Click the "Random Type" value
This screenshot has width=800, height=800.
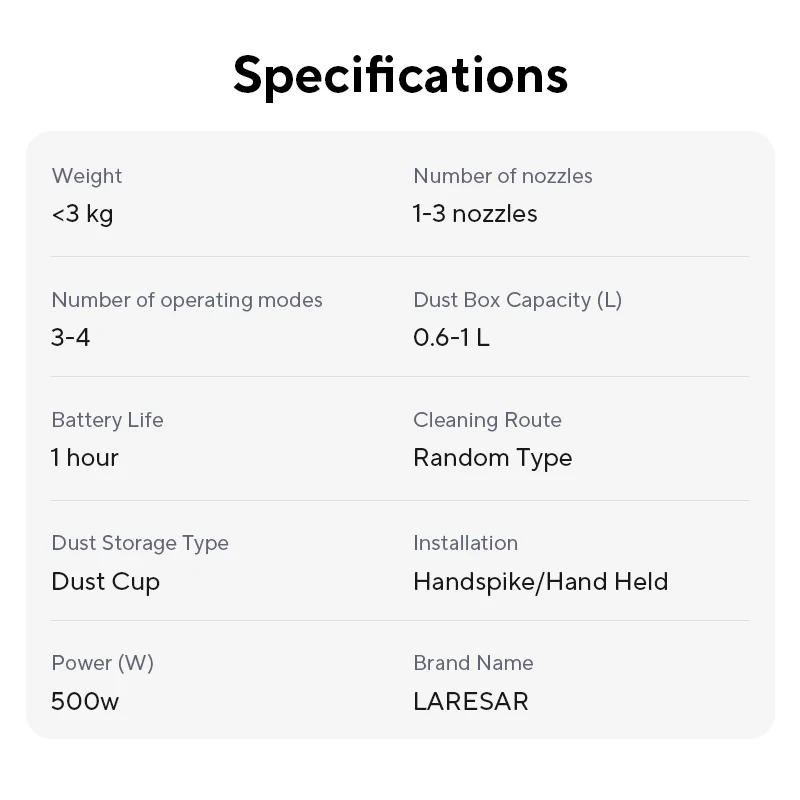(x=493, y=458)
